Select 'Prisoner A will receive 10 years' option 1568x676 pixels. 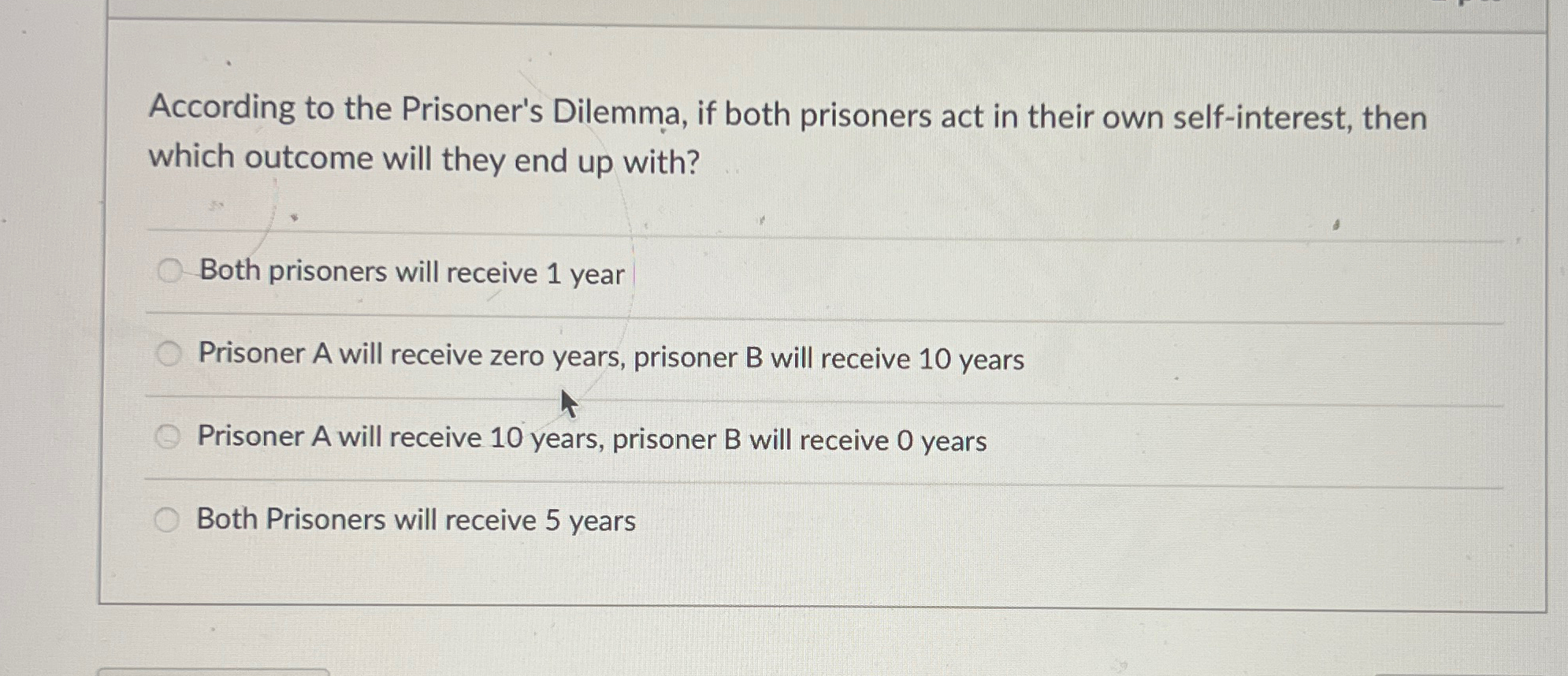coord(169,436)
